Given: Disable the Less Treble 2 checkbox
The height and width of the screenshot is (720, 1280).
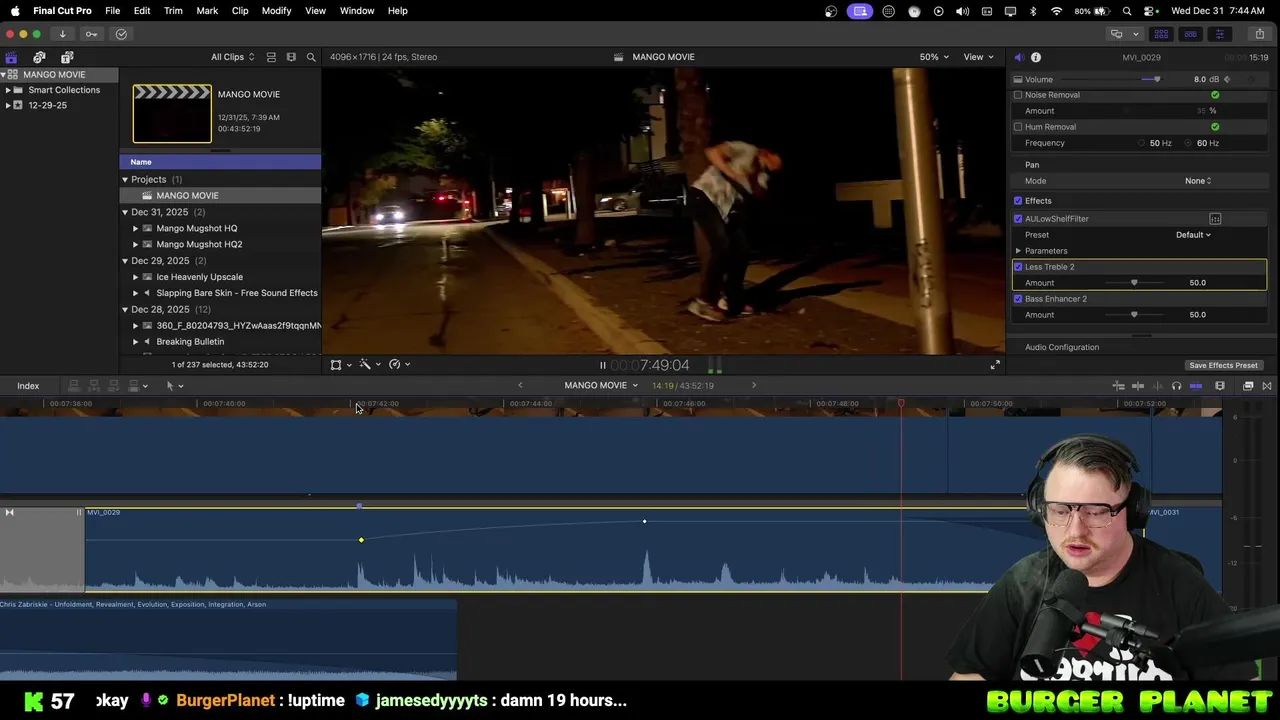Looking at the screenshot, I should 1018,267.
